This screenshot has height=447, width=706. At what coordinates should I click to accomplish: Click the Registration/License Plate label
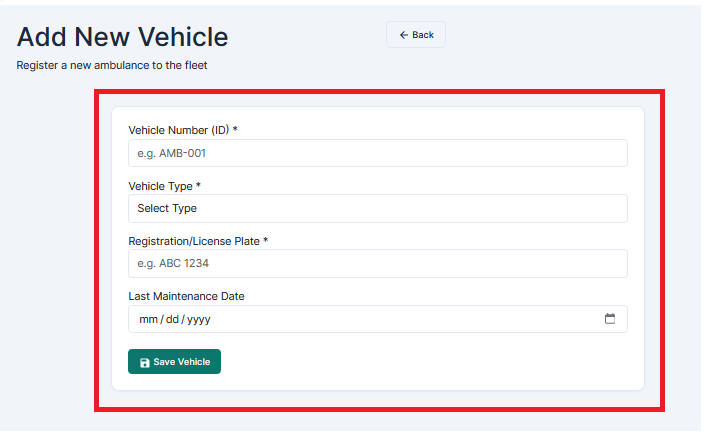[198, 241]
